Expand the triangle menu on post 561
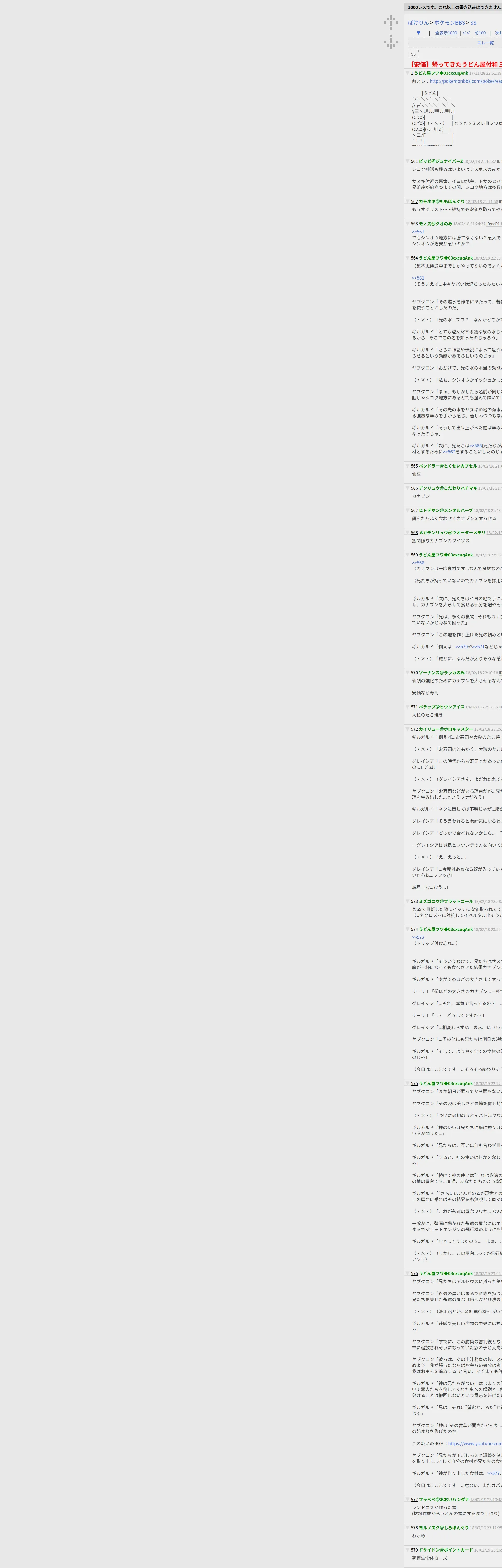The image size is (502, 1568). [x=408, y=161]
